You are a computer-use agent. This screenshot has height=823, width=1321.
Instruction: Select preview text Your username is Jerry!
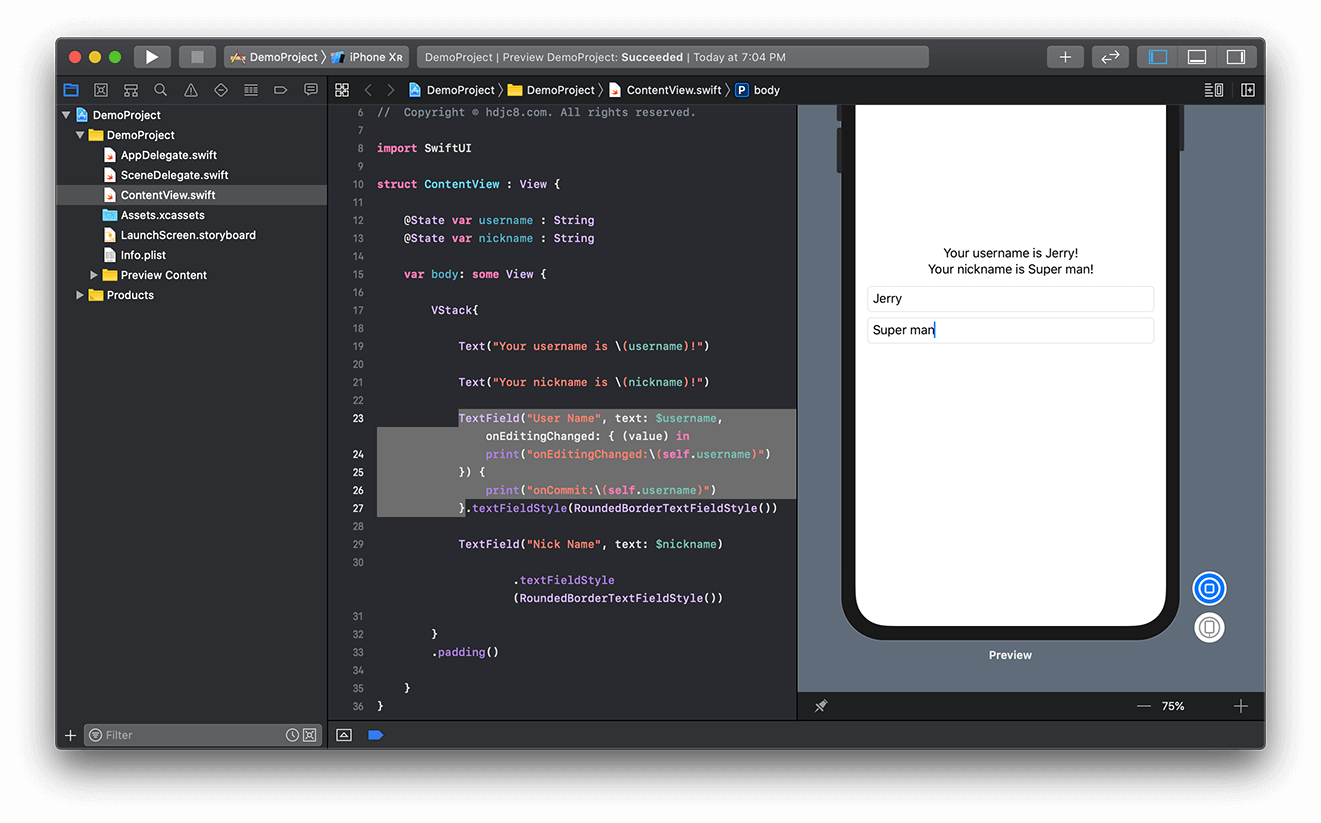1010,253
